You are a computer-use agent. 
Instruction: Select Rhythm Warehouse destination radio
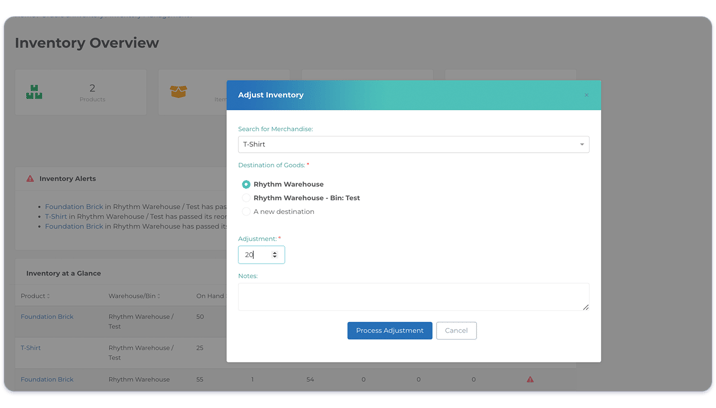coord(246,184)
